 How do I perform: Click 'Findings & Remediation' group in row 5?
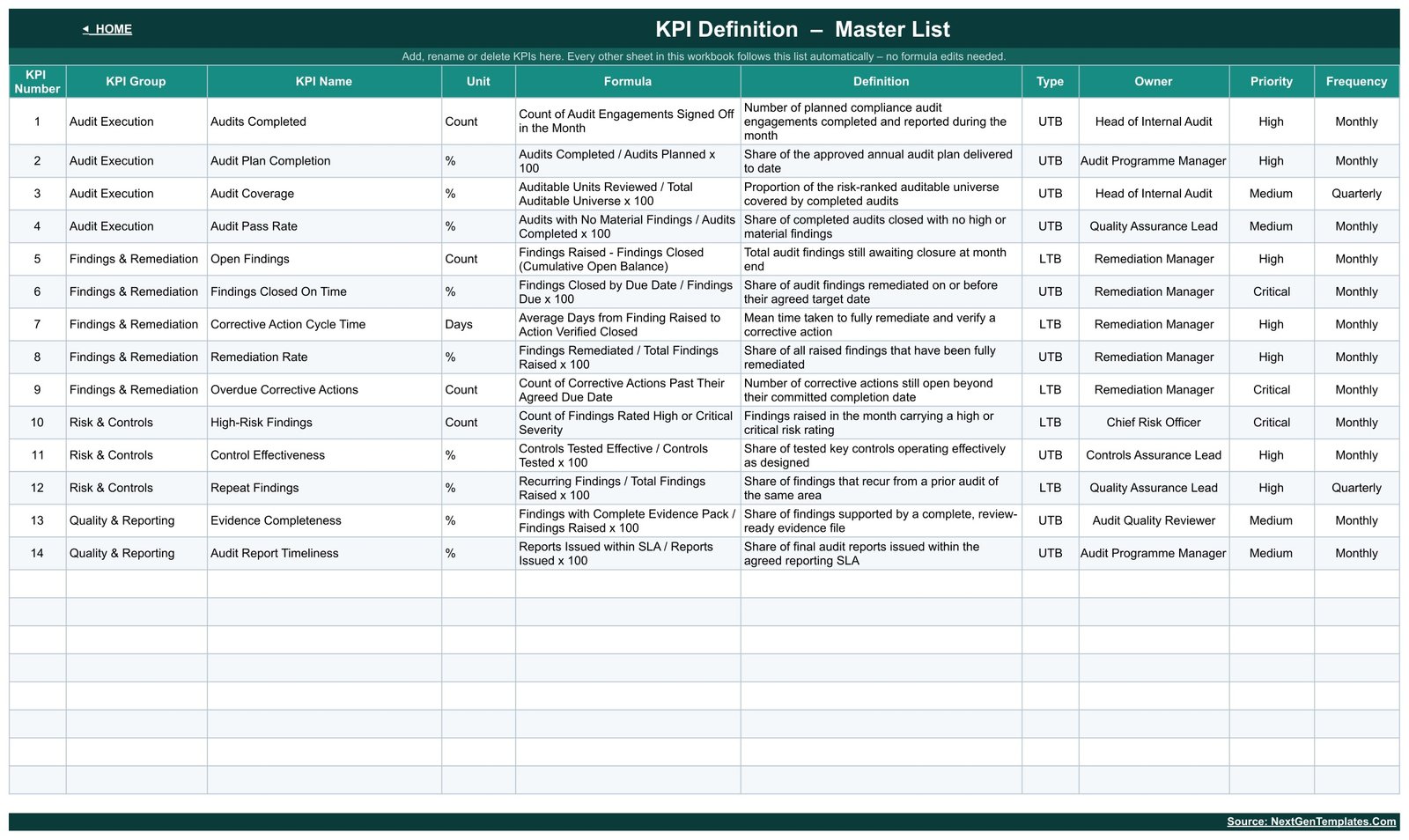click(x=136, y=259)
